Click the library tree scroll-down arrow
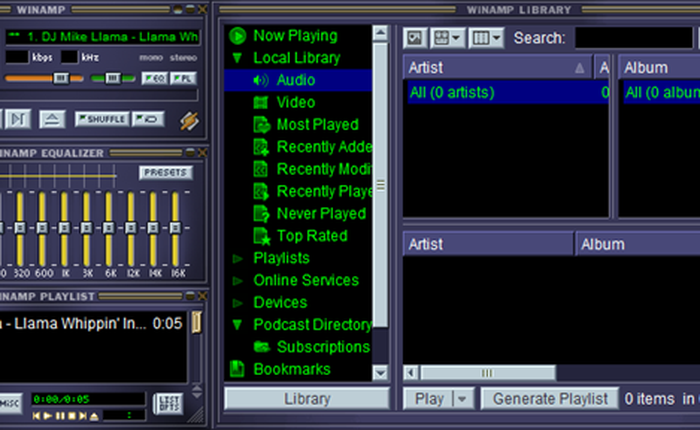The height and width of the screenshot is (430, 700). coord(380,372)
